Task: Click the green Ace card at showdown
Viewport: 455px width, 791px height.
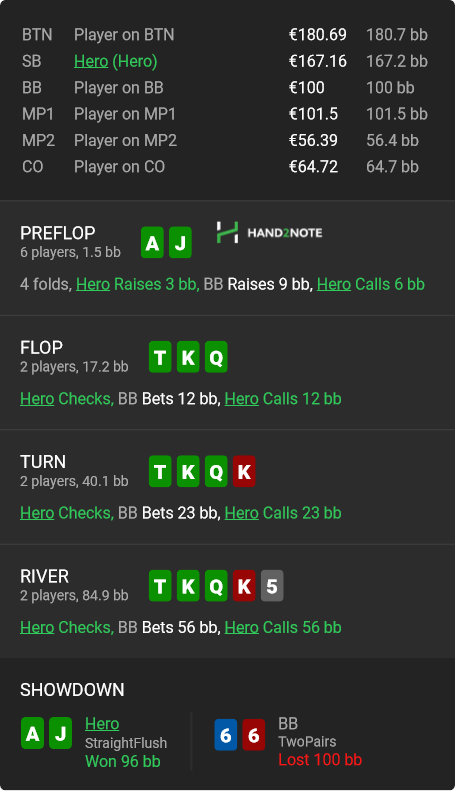Action: point(32,733)
